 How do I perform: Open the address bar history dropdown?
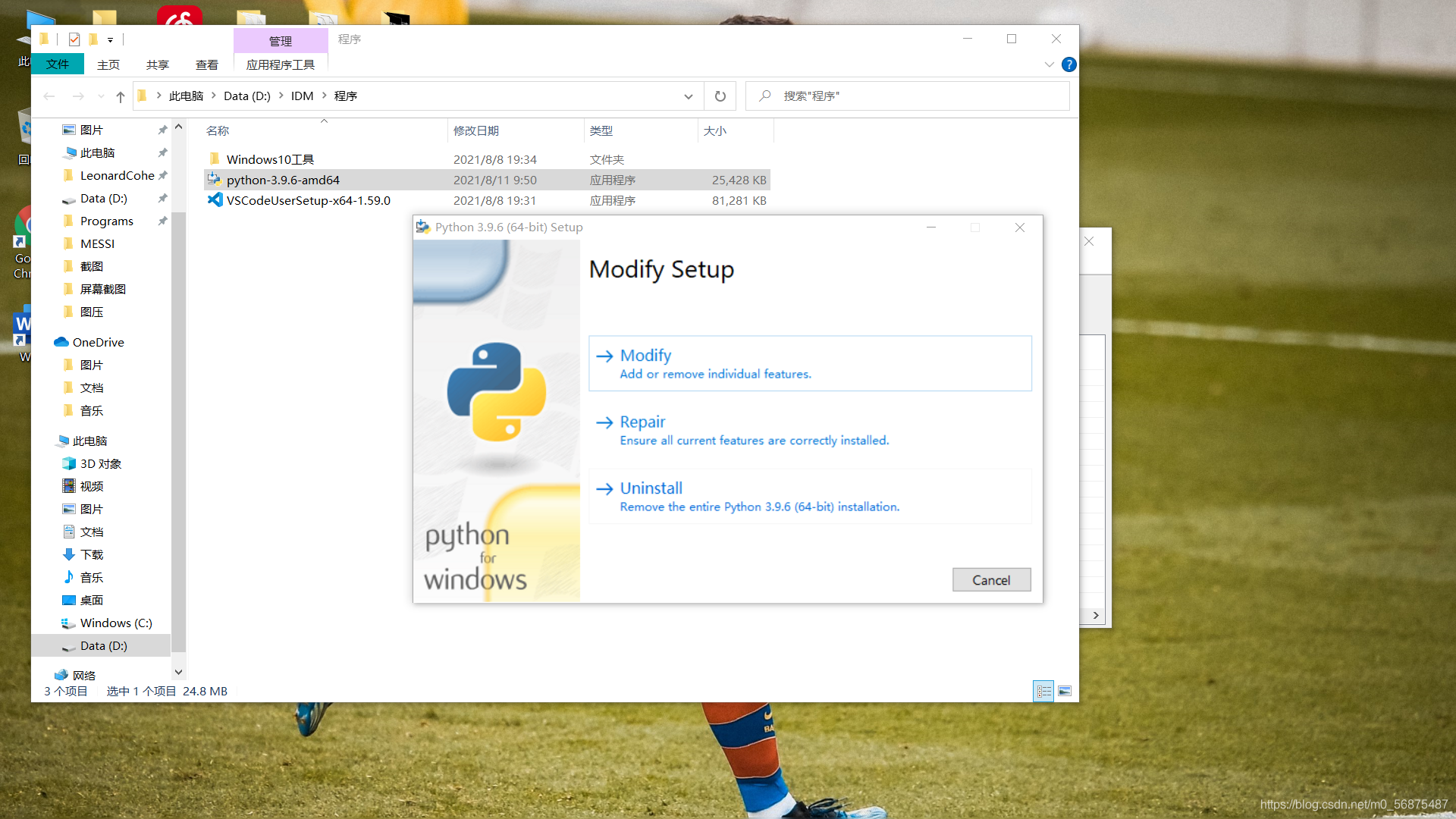[x=688, y=96]
